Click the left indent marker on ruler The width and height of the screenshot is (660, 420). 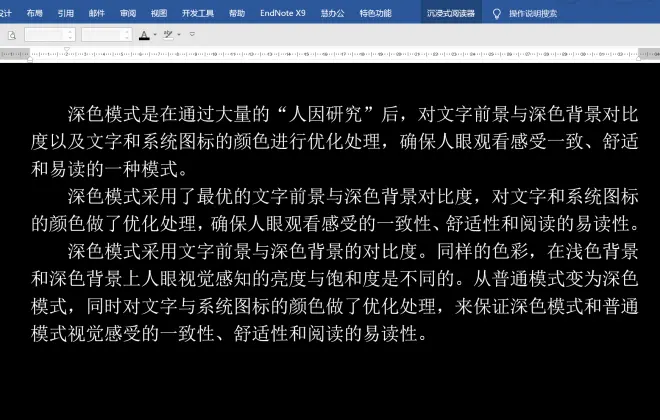tap(30, 59)
